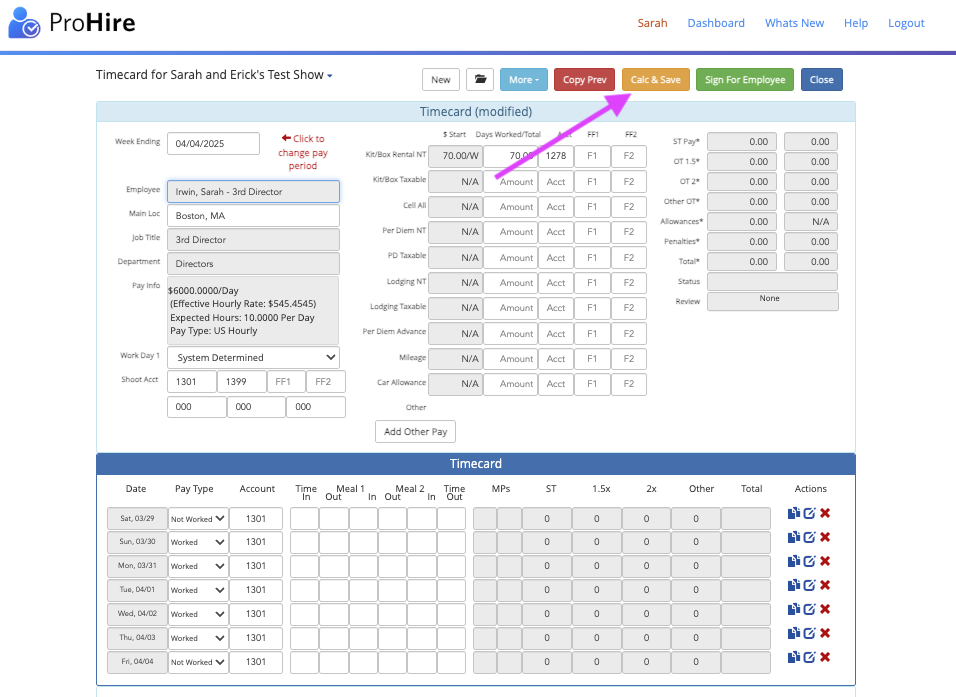Image resolution: width=956 pixels, height=697 pixels.
Task: Click the Calc & Save button
Action: pyautogui.click(x=655, y=79)
